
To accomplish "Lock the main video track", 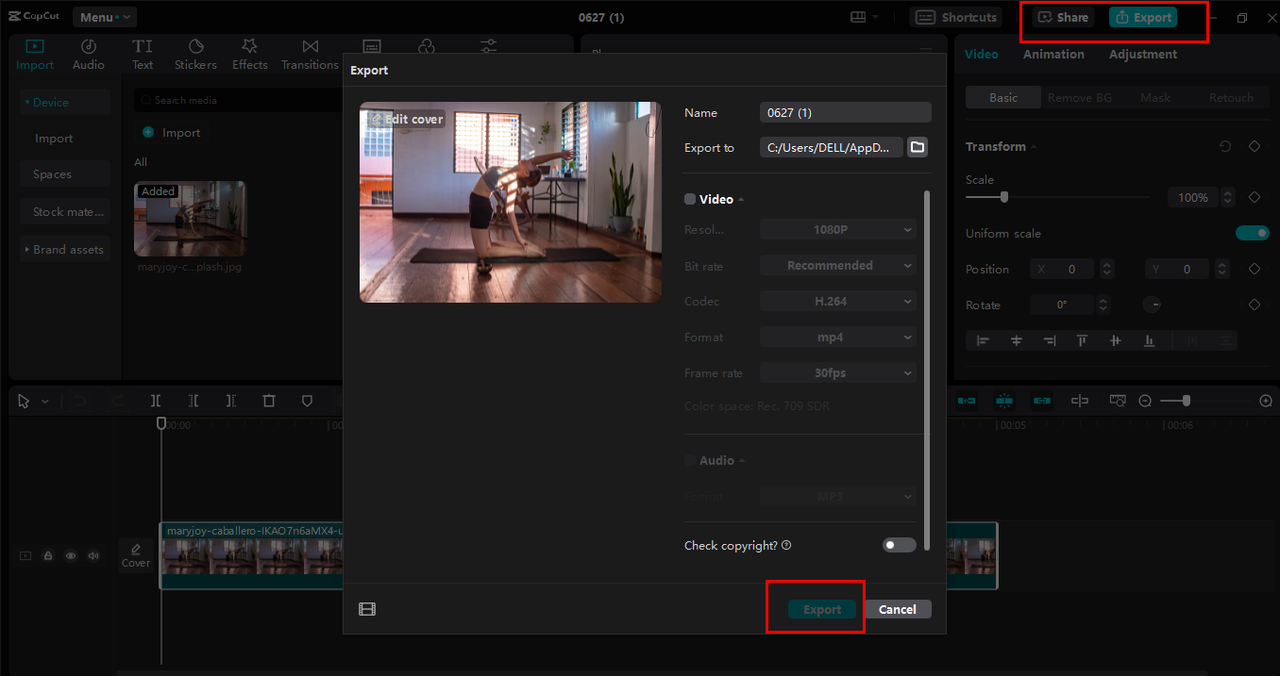I will click(47, 555).
